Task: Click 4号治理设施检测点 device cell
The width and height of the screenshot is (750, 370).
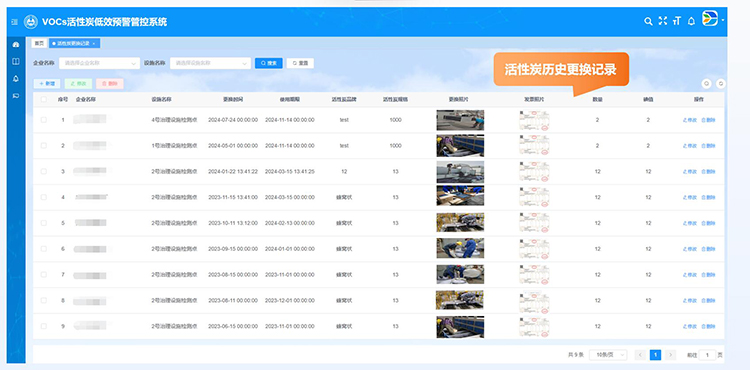Action: 175,120
